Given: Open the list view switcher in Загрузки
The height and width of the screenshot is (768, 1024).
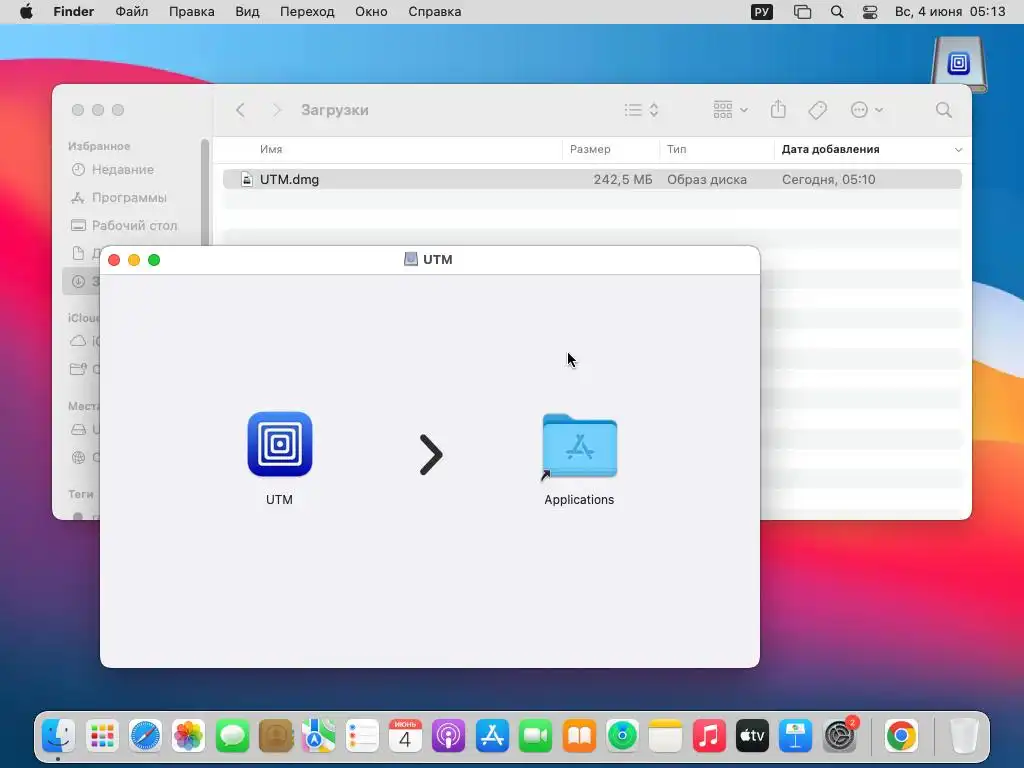Looking at the screenshot, I should click(641, 110).
